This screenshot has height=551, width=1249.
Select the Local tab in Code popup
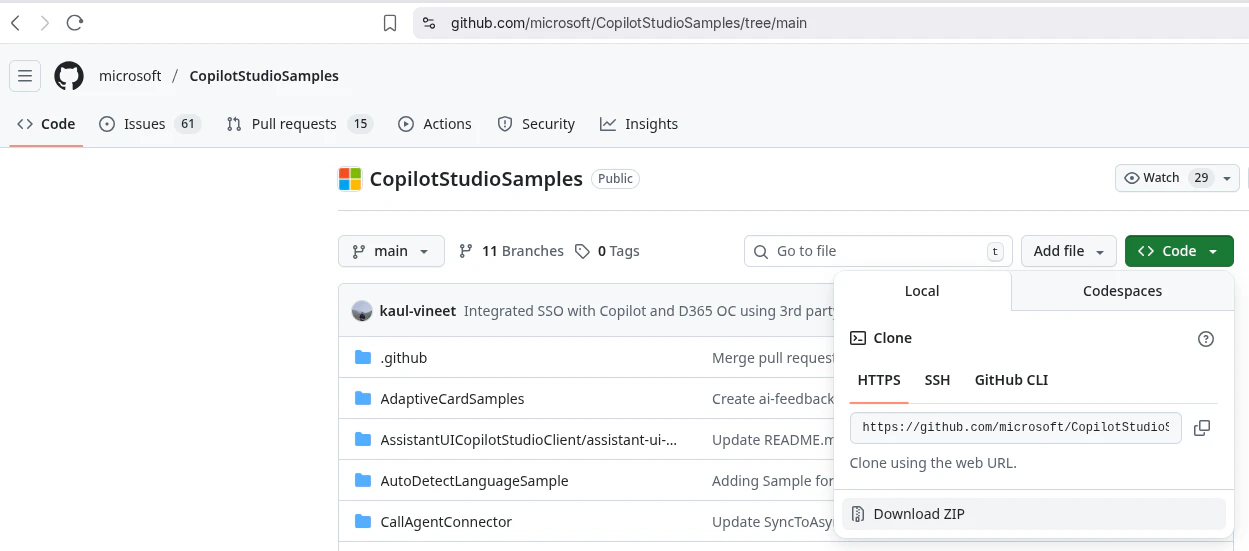tap(922, 291)
